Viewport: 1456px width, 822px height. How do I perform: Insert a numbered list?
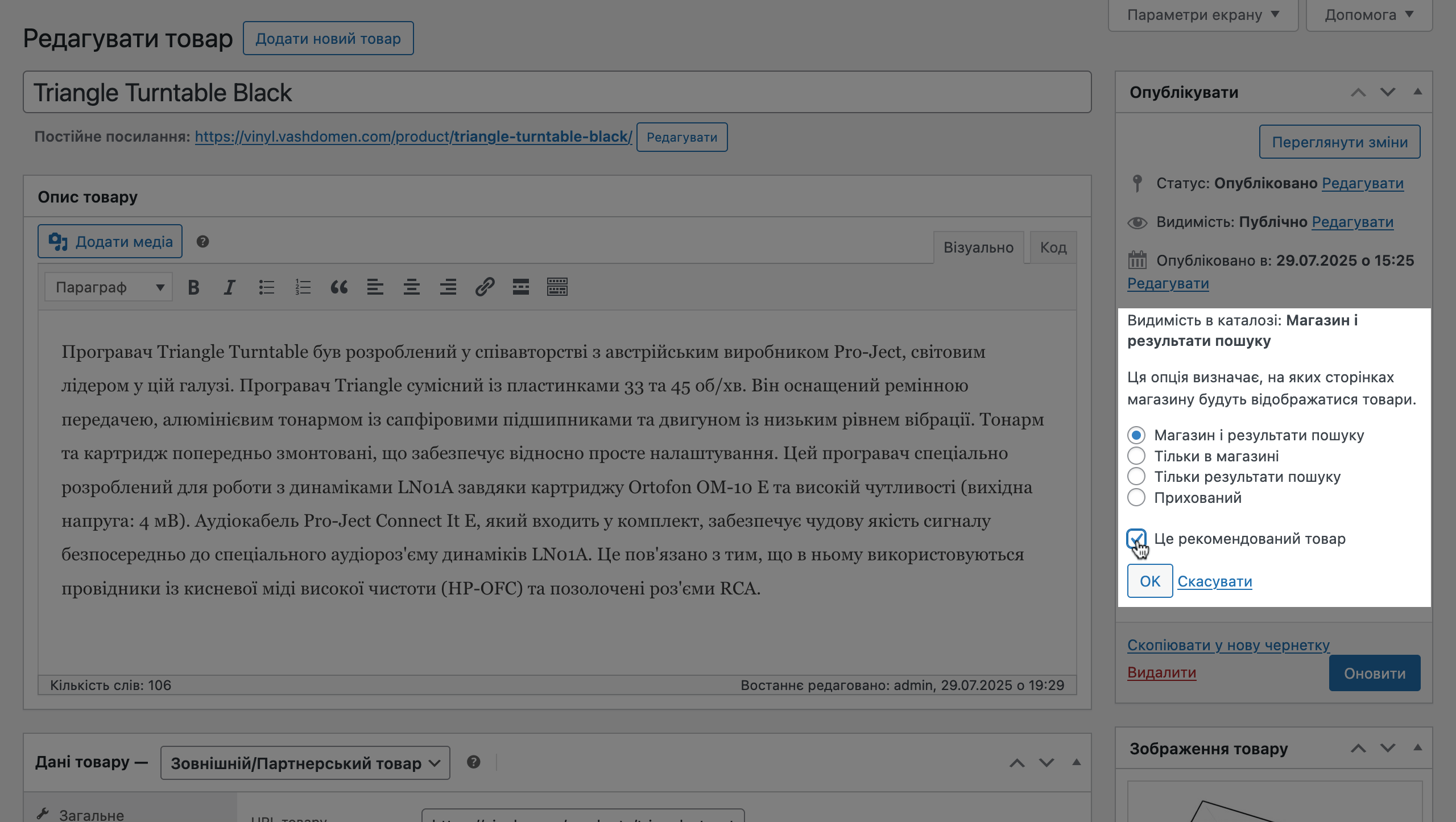tap(302, 287)
